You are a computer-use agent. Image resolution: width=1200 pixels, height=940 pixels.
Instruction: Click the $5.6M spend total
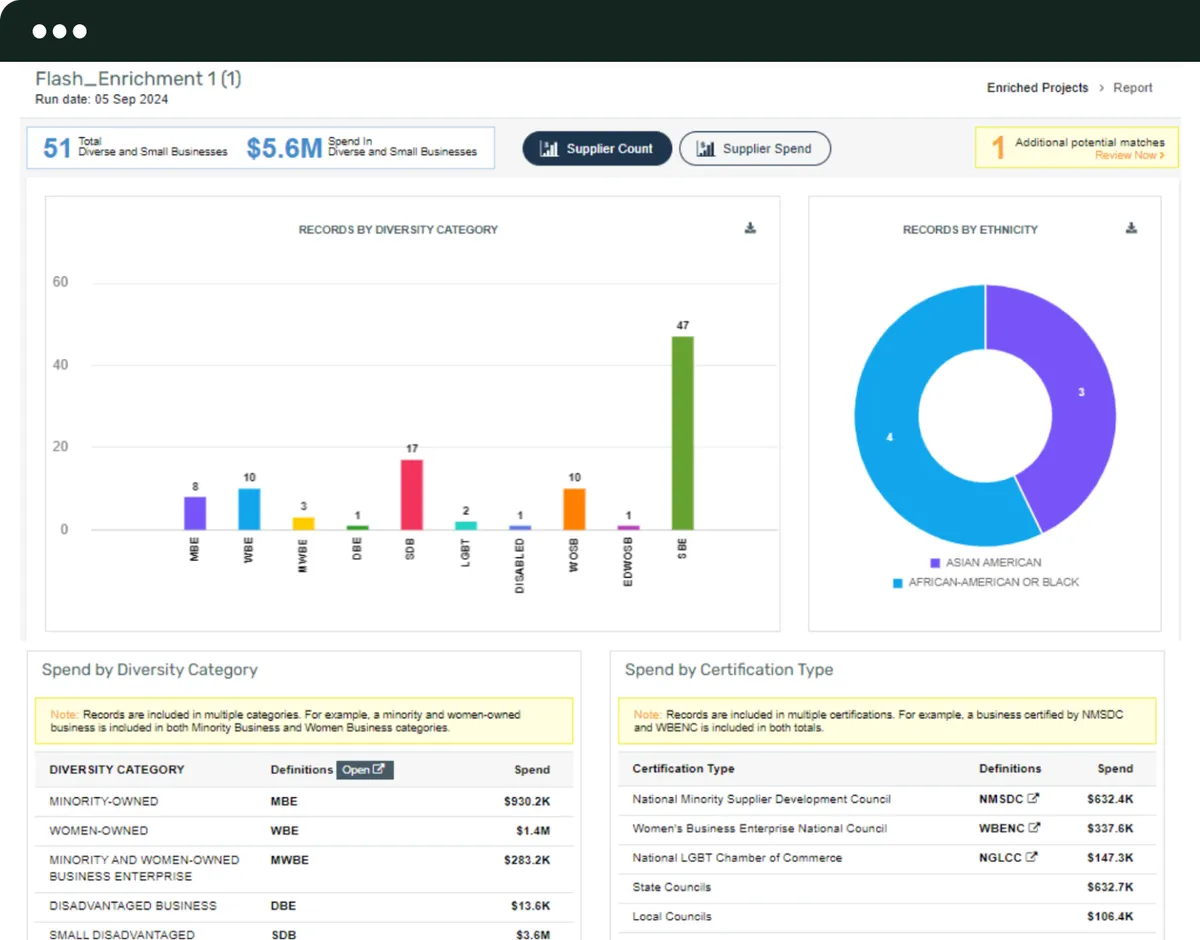pos(284,148)
